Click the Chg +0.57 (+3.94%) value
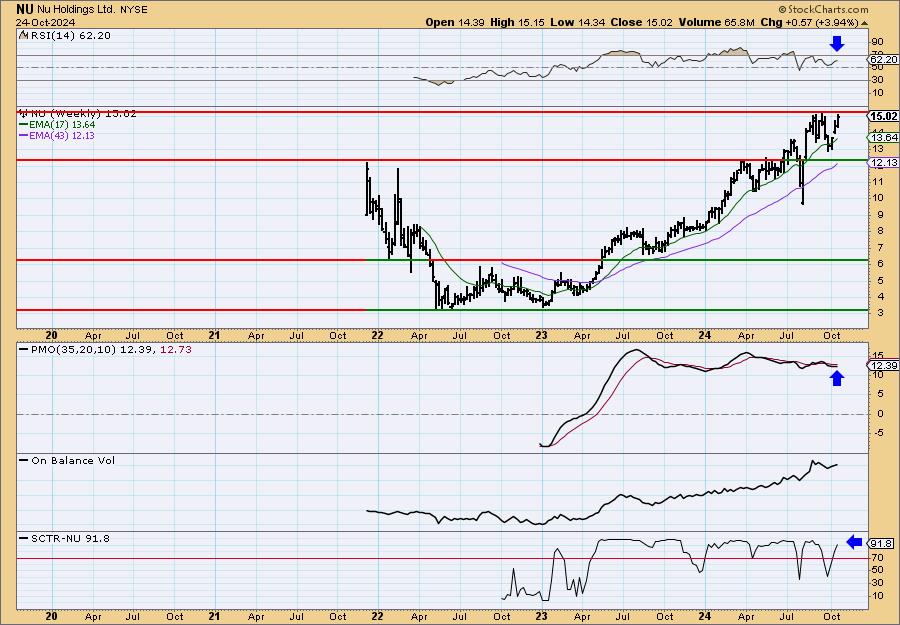The image size is (900, 625). [x=810, y=22]
